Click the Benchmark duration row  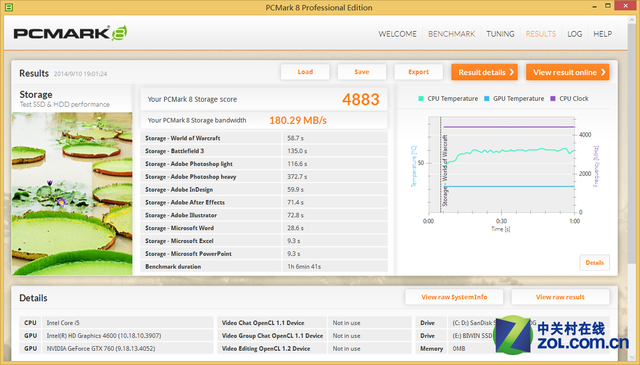tap(264, 267)
